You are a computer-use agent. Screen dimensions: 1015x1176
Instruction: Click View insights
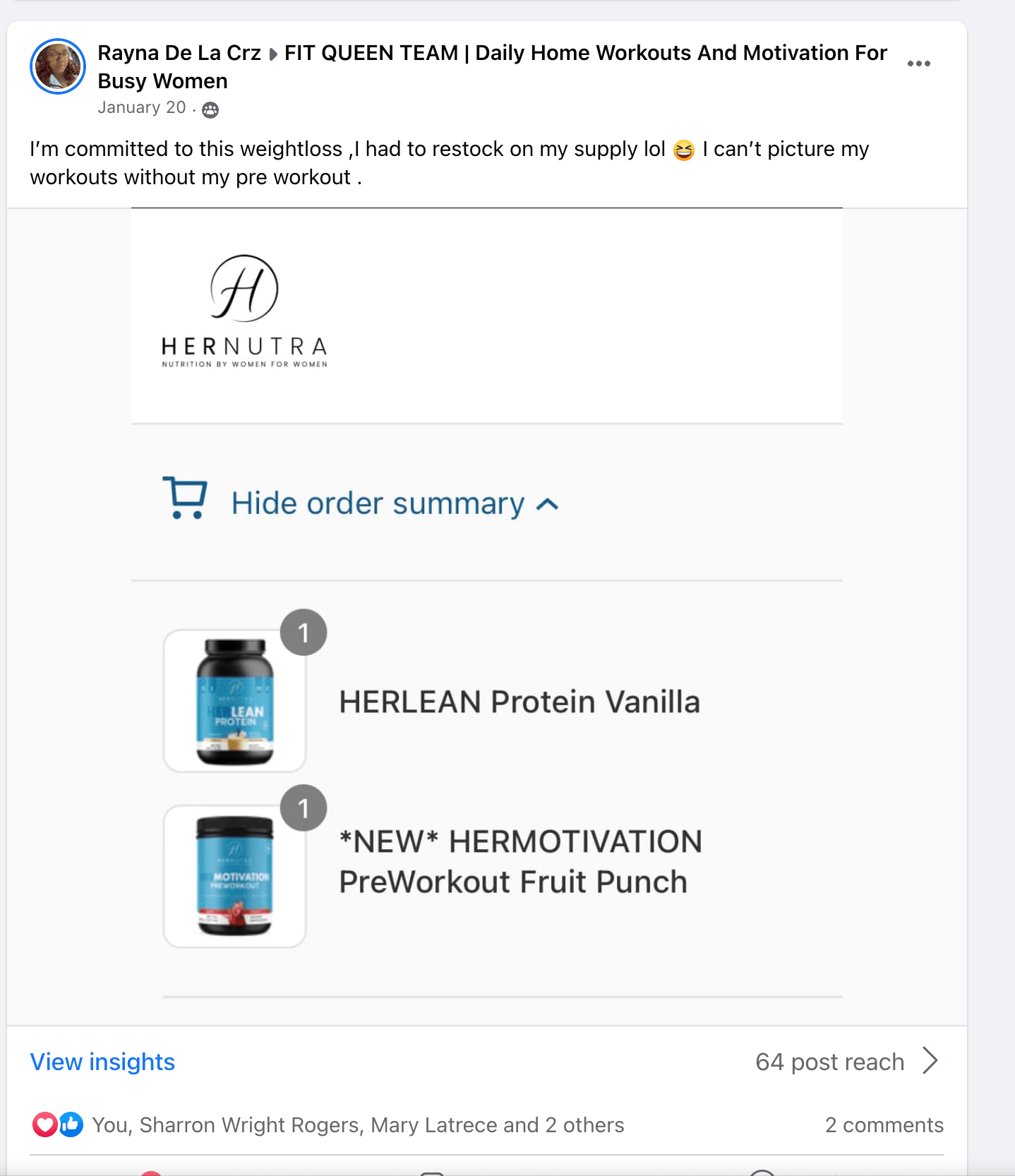click(x=102, y=1062)
